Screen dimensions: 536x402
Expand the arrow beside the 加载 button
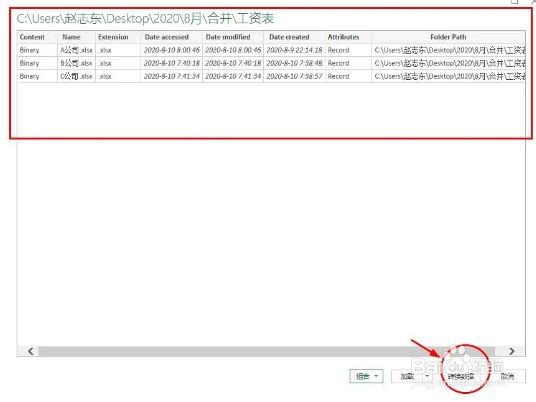427,376
